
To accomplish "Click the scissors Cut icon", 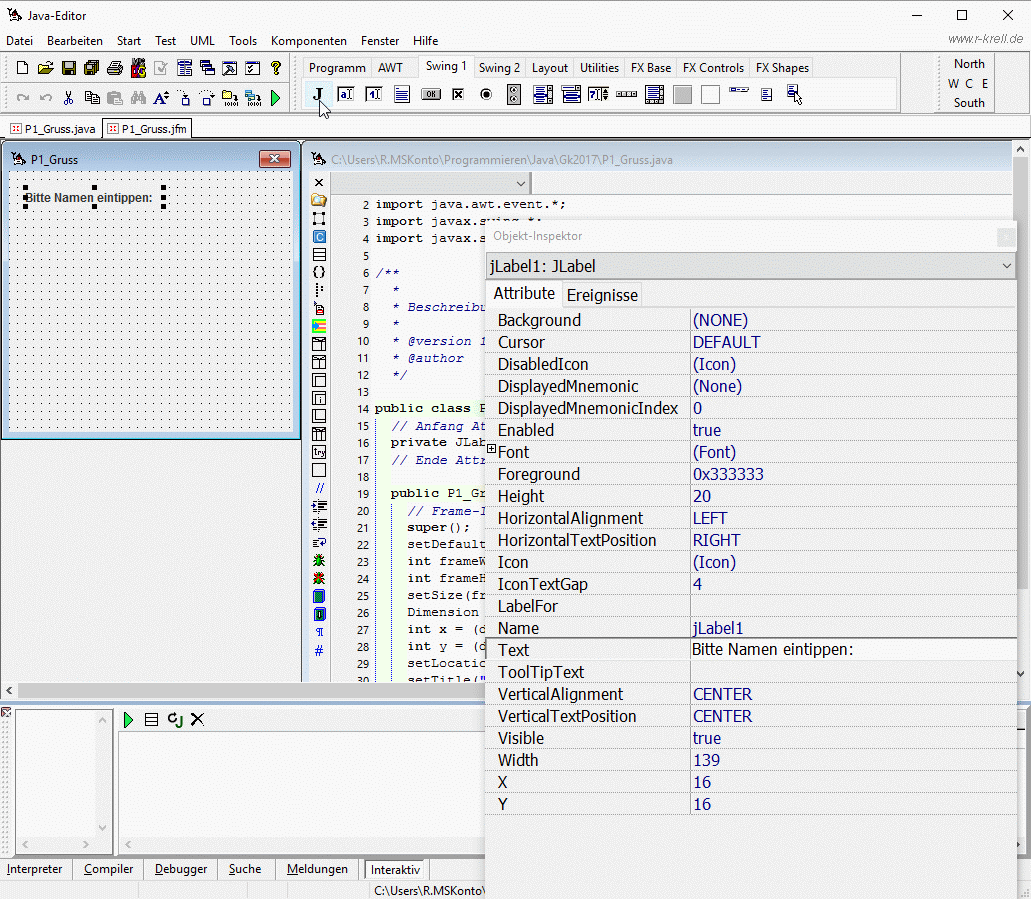I will pyautogui.click(x=68, y=98).
